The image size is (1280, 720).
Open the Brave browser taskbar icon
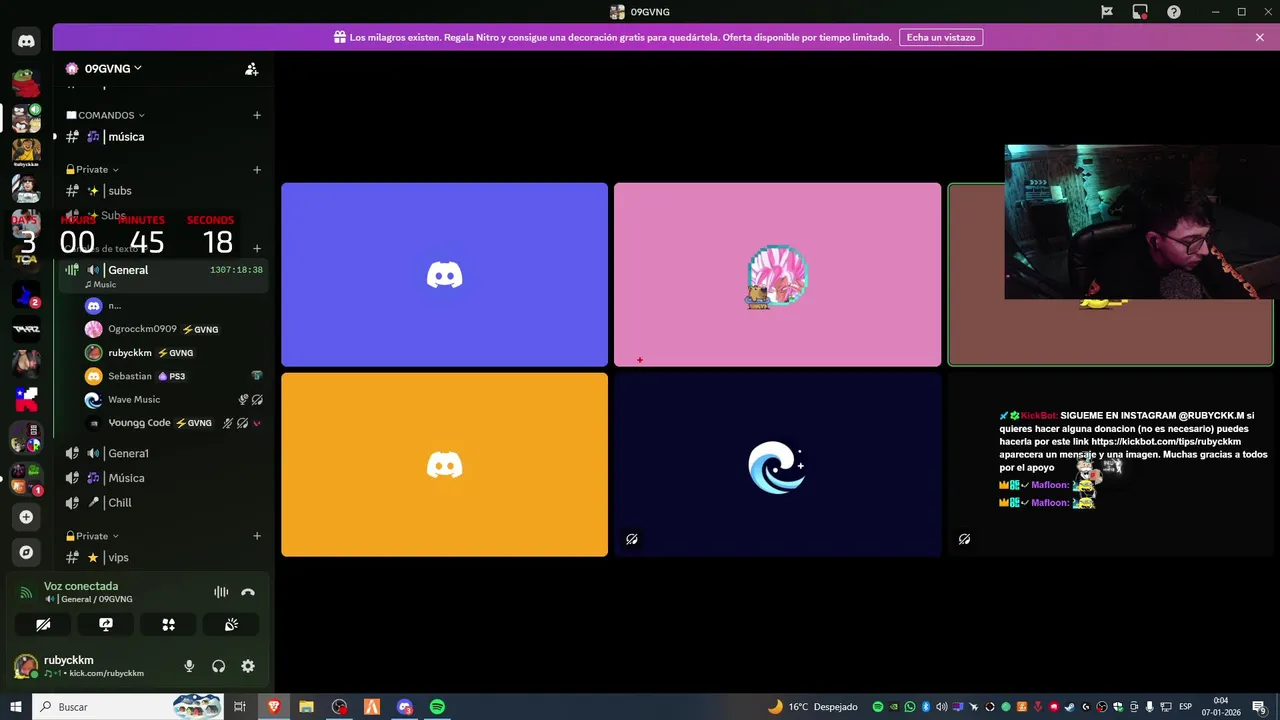point(274,707)
